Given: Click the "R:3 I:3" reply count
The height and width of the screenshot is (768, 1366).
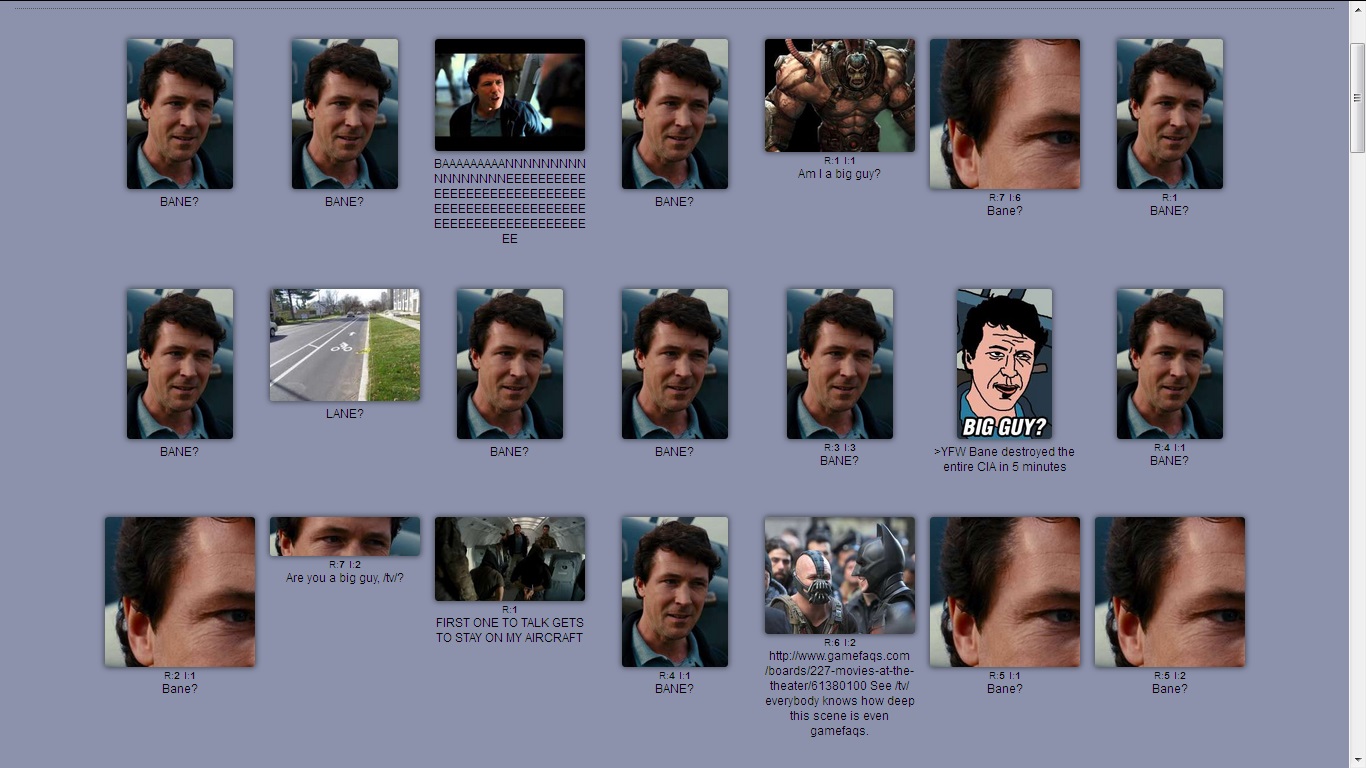Looking at the screenshot, I should [x=840, y=448].
